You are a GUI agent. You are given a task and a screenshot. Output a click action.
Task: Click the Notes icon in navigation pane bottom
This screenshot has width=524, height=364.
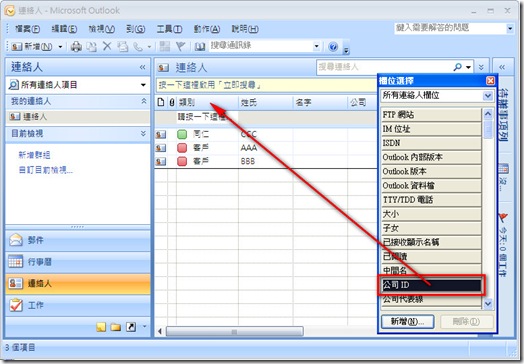pyautogui.click(x=101, y=327)
